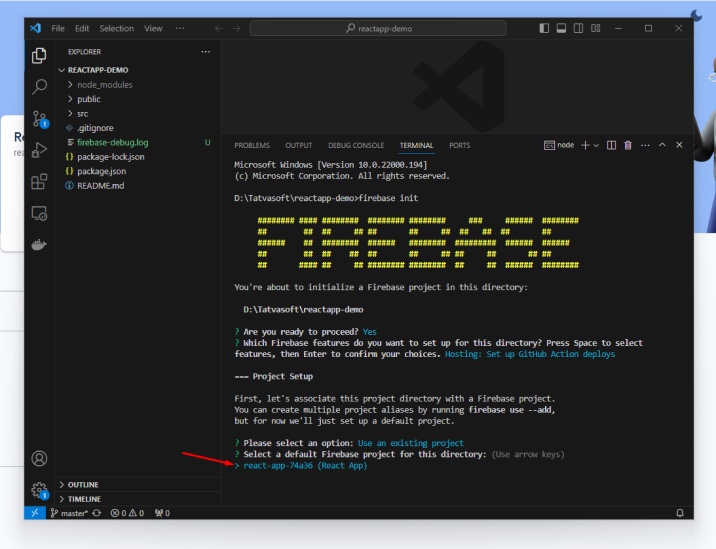Maximize the panel with the up chevron
Viewport: 716px width, 549px height.
pyautogui.click(x=662, y=145)
